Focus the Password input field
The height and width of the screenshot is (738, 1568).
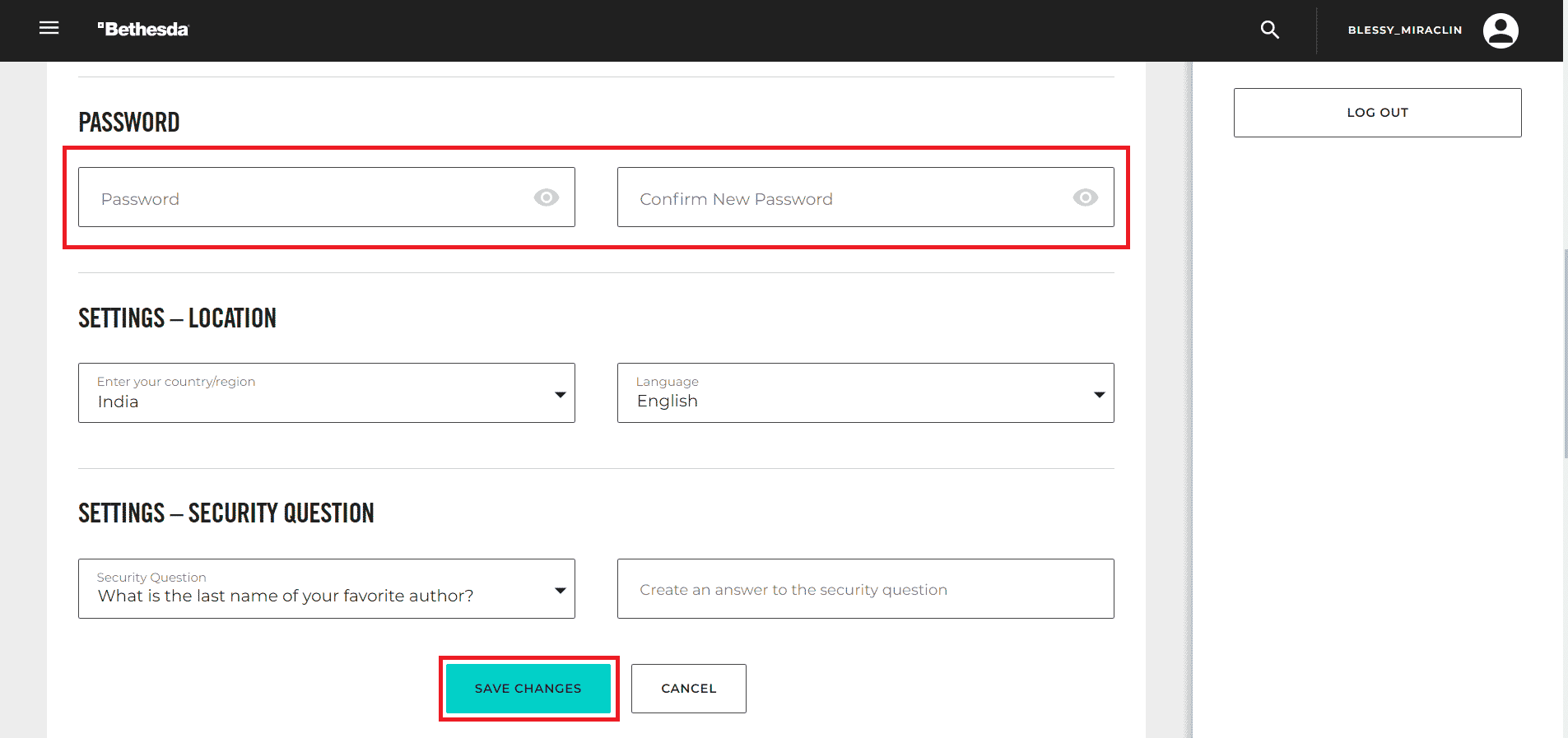tap(327, 197)
